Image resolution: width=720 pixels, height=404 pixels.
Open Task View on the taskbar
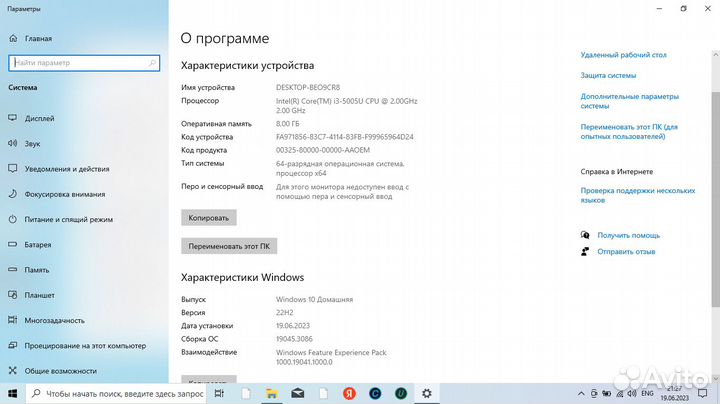[x=219, y=393]
